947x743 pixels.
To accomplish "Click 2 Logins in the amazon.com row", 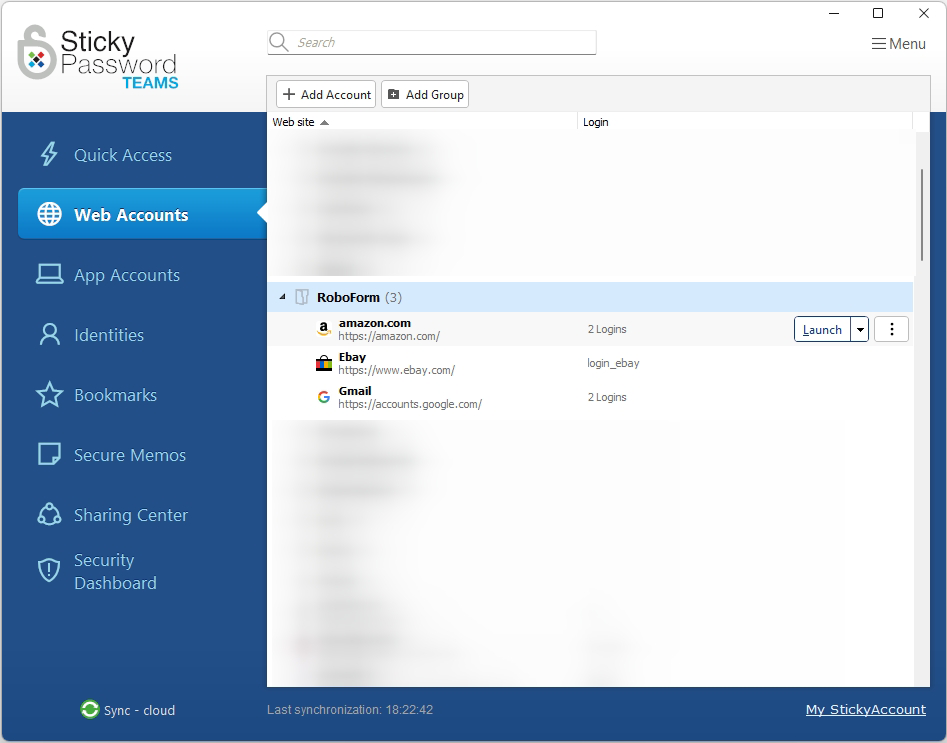I will (607, 329).
